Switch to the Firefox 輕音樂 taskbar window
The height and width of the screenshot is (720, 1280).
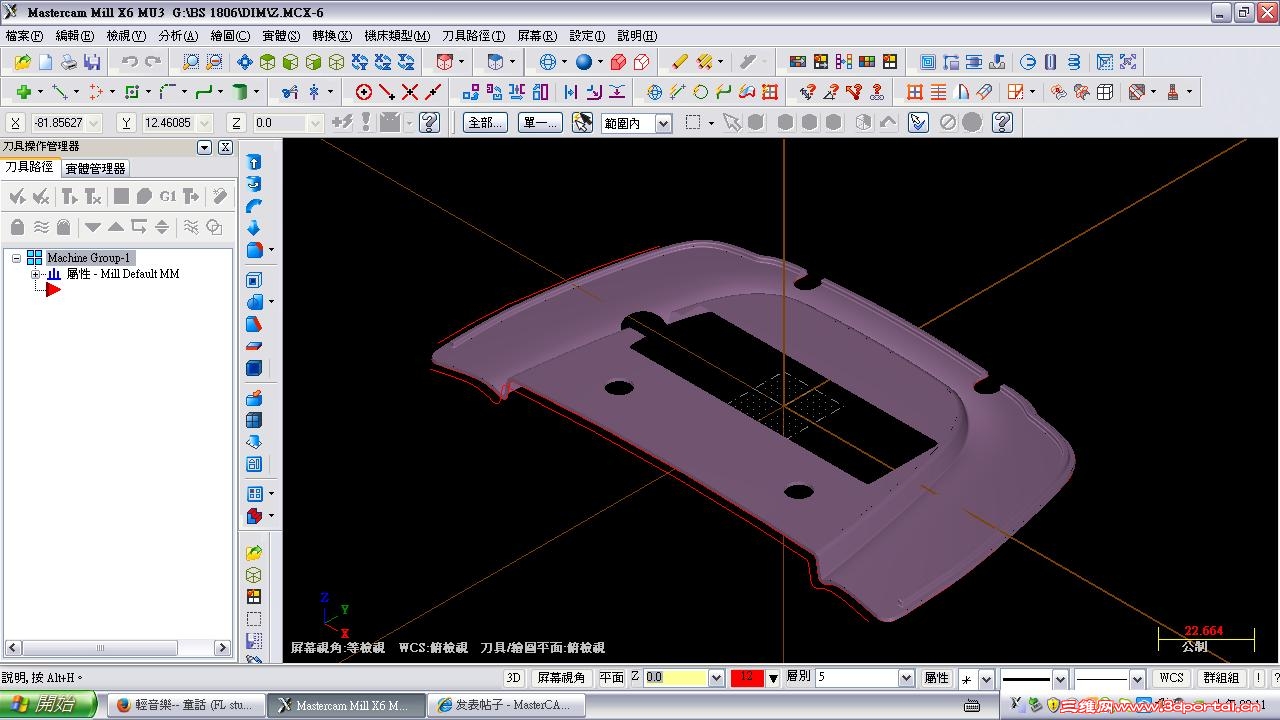[x=185, y=705]
